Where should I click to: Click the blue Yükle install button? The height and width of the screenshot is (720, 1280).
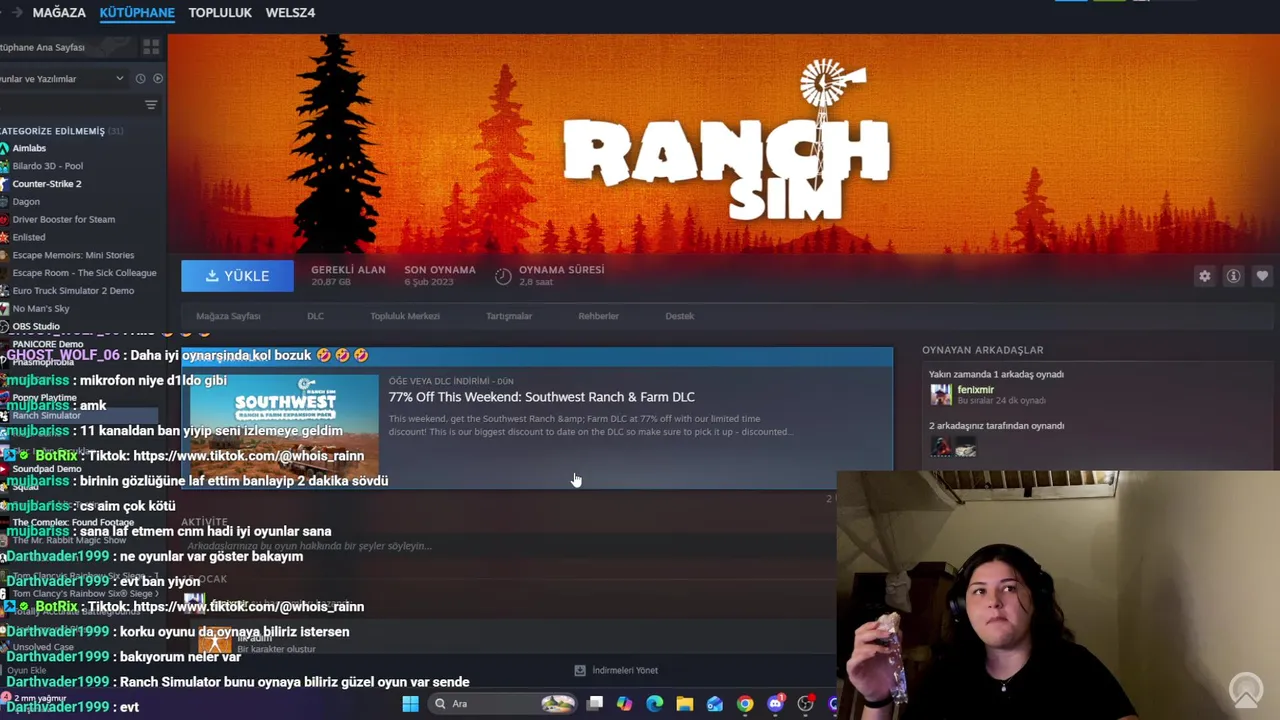(237, 276)
